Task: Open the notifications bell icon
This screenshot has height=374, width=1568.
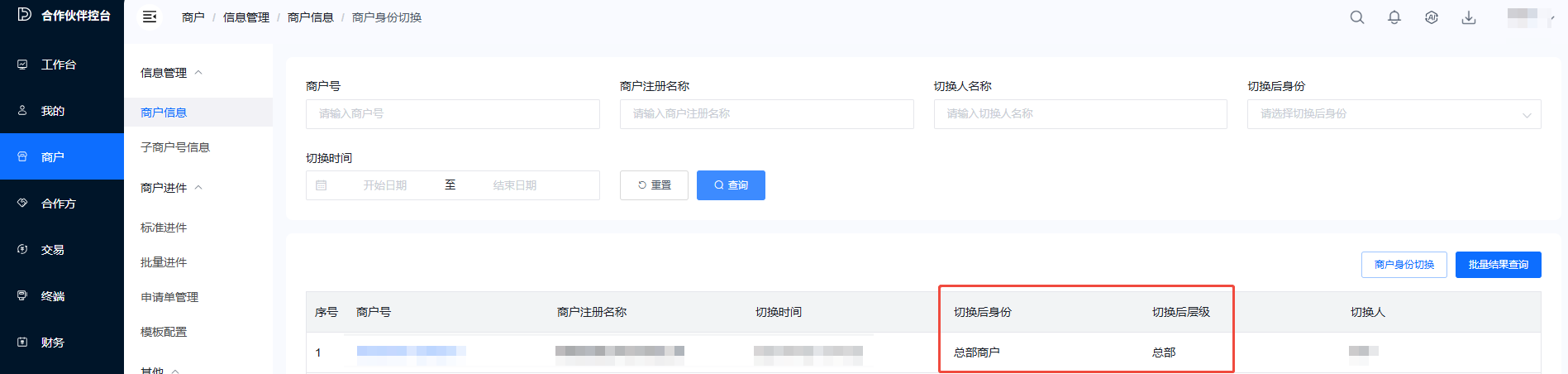Action: pyautogui.click(x=1394, y=17)
